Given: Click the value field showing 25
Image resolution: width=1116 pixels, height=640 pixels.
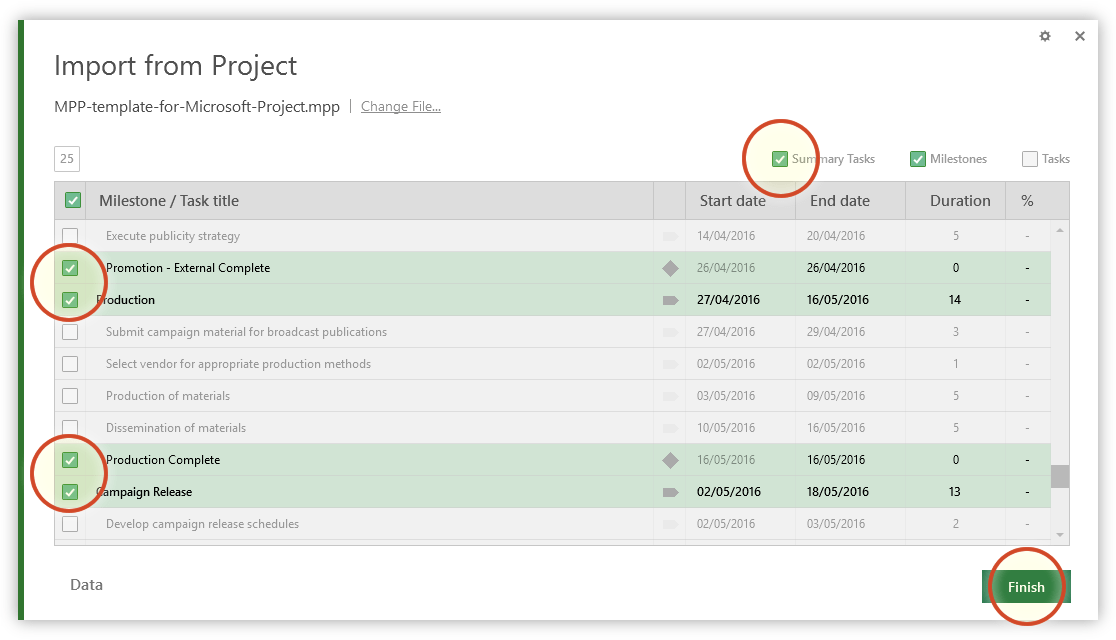Looking at the screenshot, I should click(x=66, y=158).
